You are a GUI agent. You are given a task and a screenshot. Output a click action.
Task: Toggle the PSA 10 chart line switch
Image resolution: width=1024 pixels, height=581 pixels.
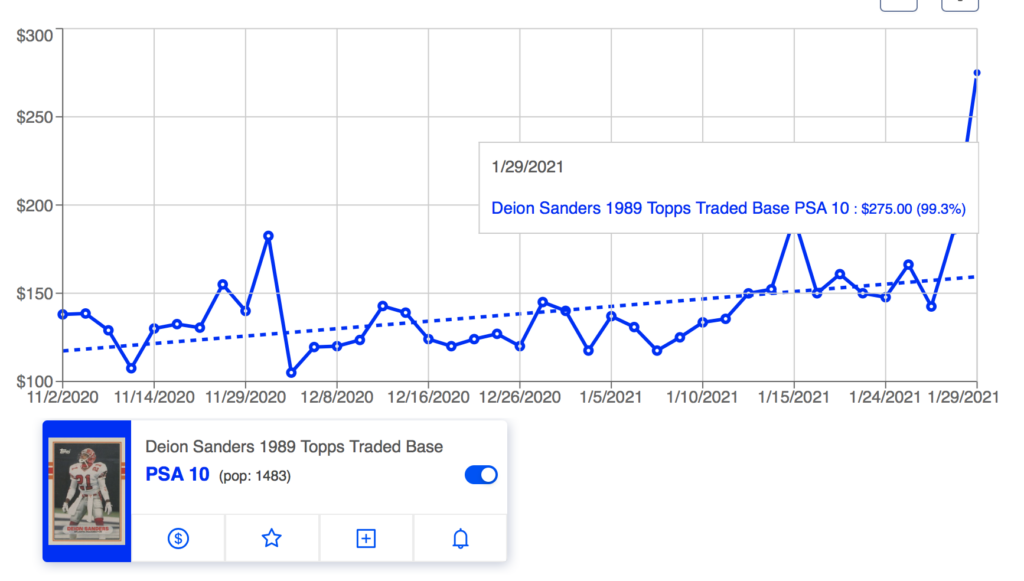(481, 475)
